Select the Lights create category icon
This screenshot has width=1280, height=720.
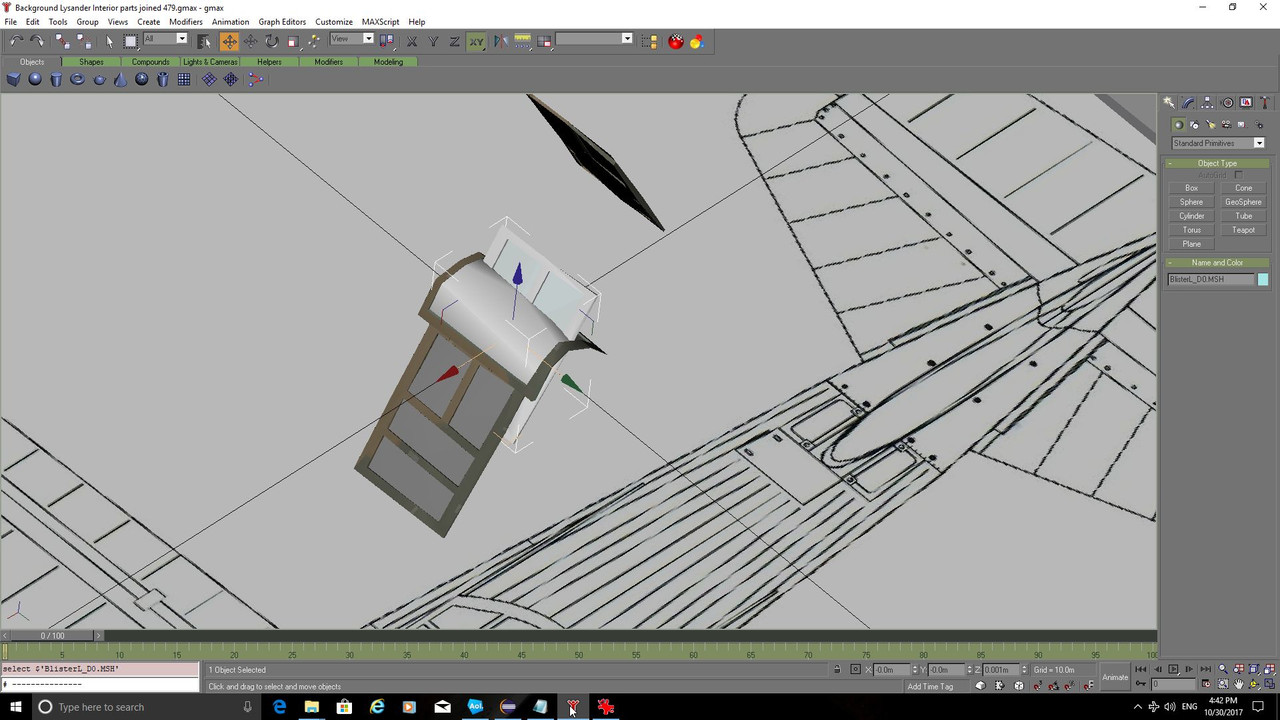click(1211, 125)
